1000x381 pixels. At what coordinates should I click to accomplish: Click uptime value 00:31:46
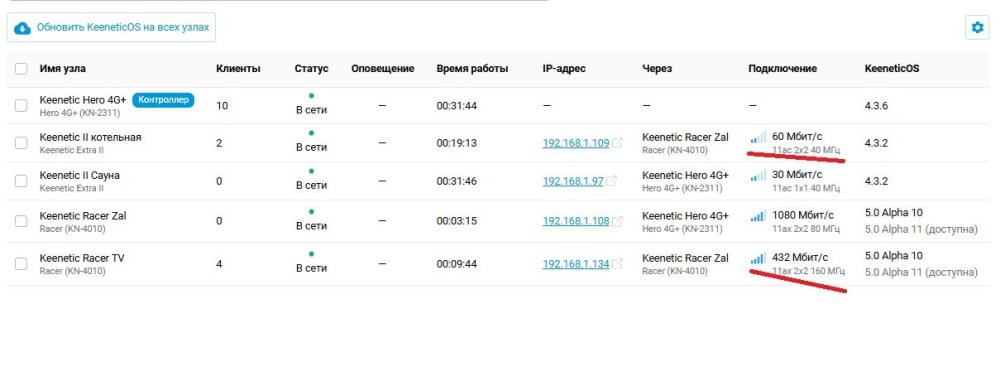tap(457, 181)
